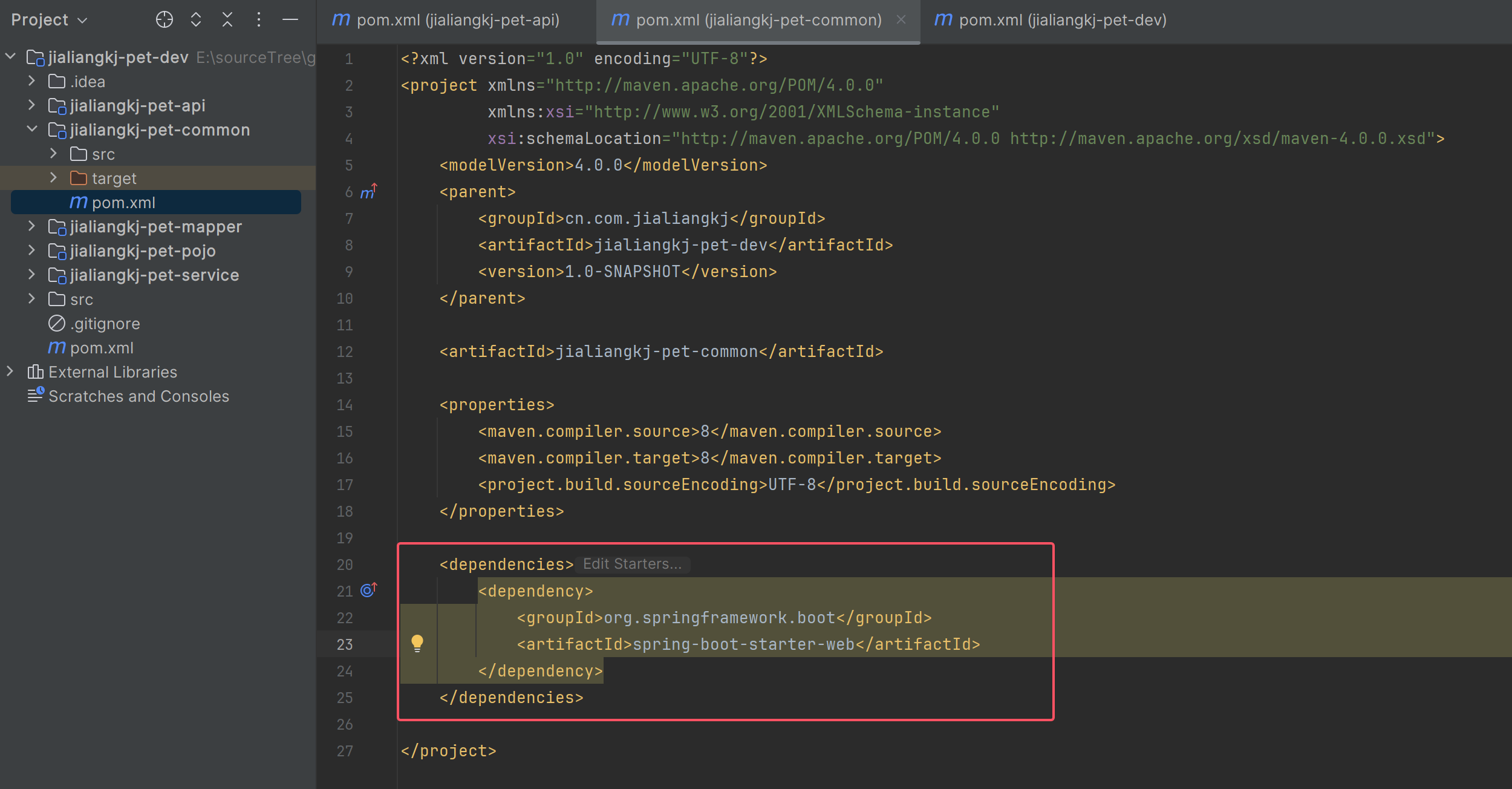Collapse the jialiangkj-pet-dev root node
1512x789 pixels.
click(10, 57)
